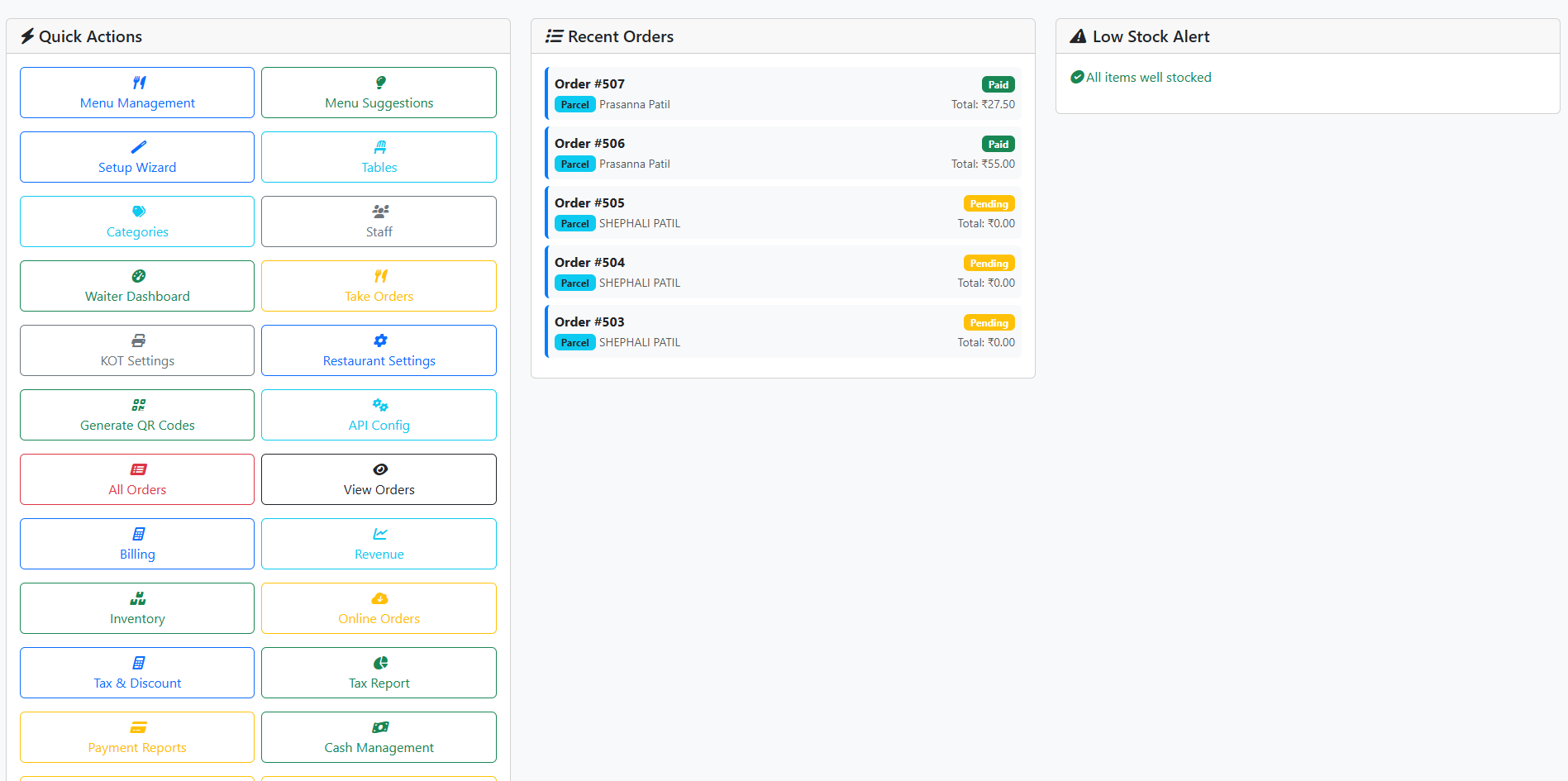Select the Recent Orders panel header
The width and height of the screenshot is (1568, 781).
620,36
